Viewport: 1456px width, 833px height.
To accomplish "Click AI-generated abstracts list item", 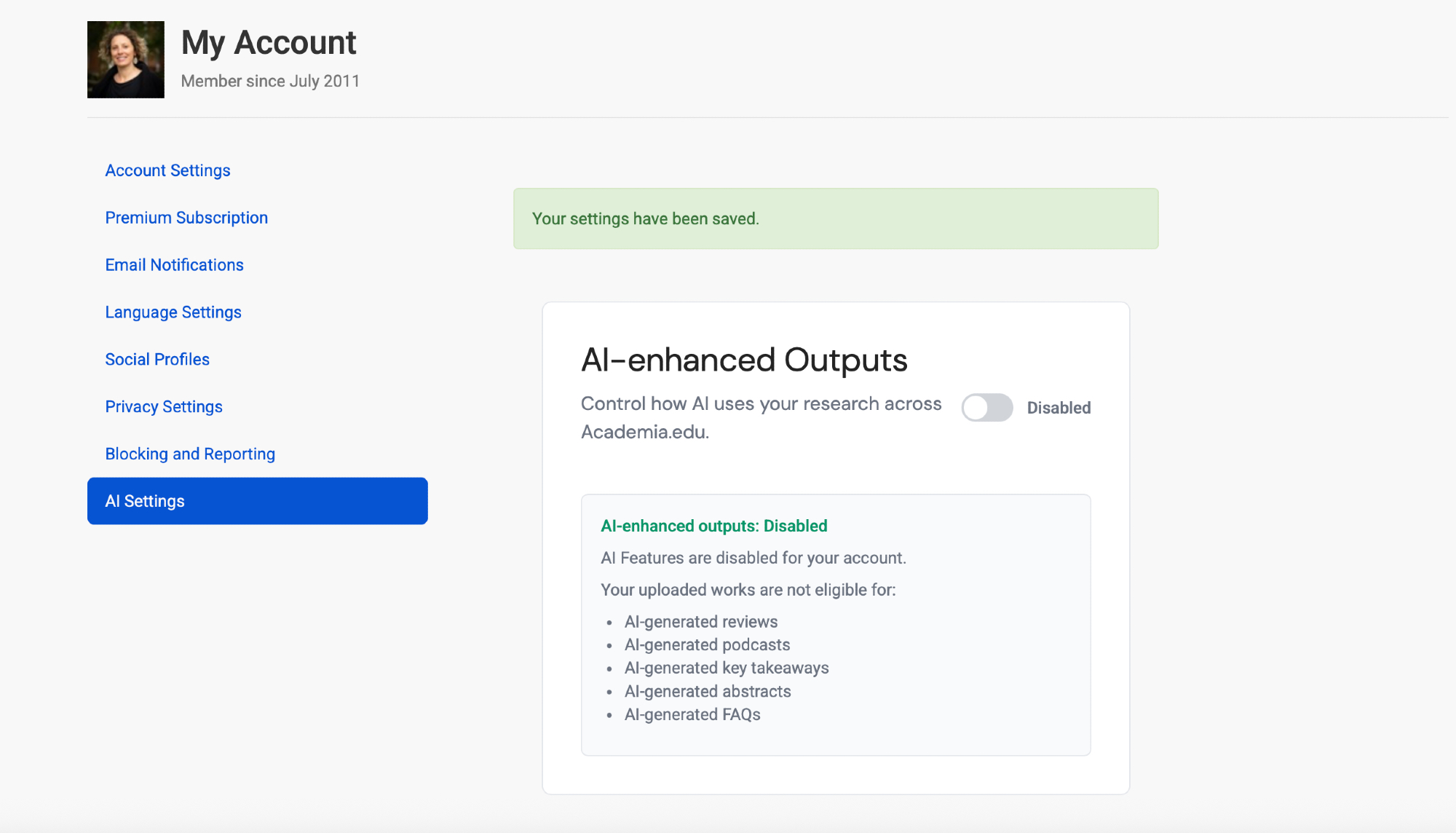I will pos(707,692).
